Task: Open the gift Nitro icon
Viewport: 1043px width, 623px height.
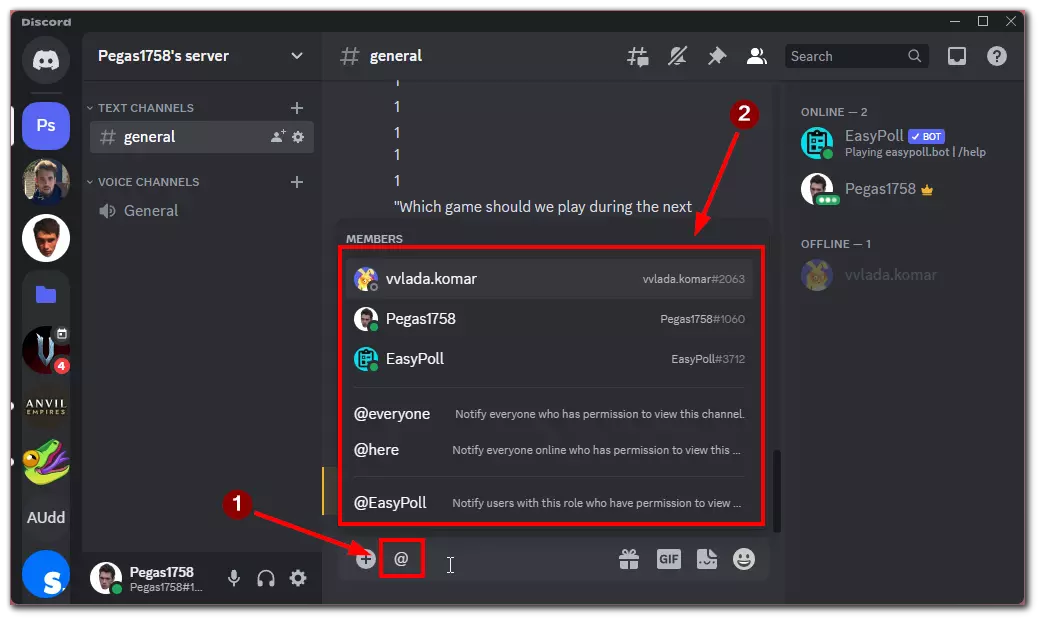Action: (x=628, y=560)
